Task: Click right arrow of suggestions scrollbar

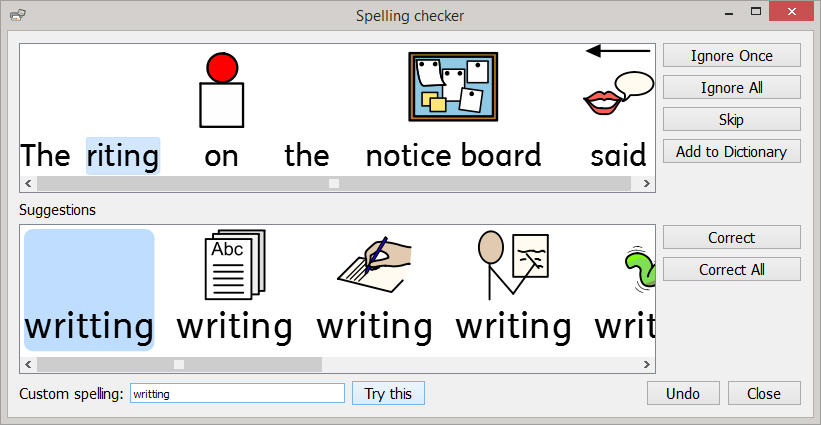Action: pyautogui.click(x=647, y=364)
